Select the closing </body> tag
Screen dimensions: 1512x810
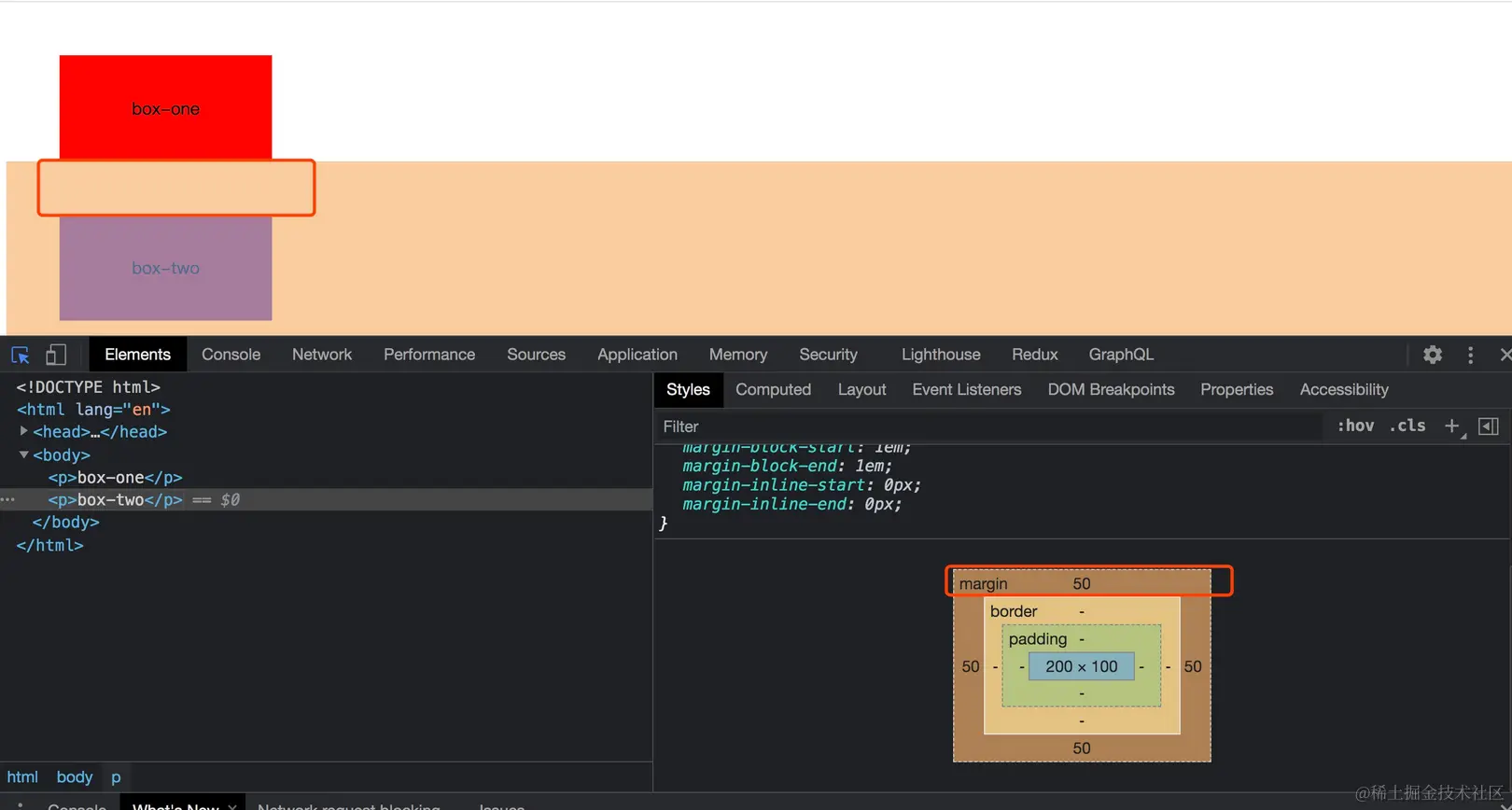click(65, 522)
